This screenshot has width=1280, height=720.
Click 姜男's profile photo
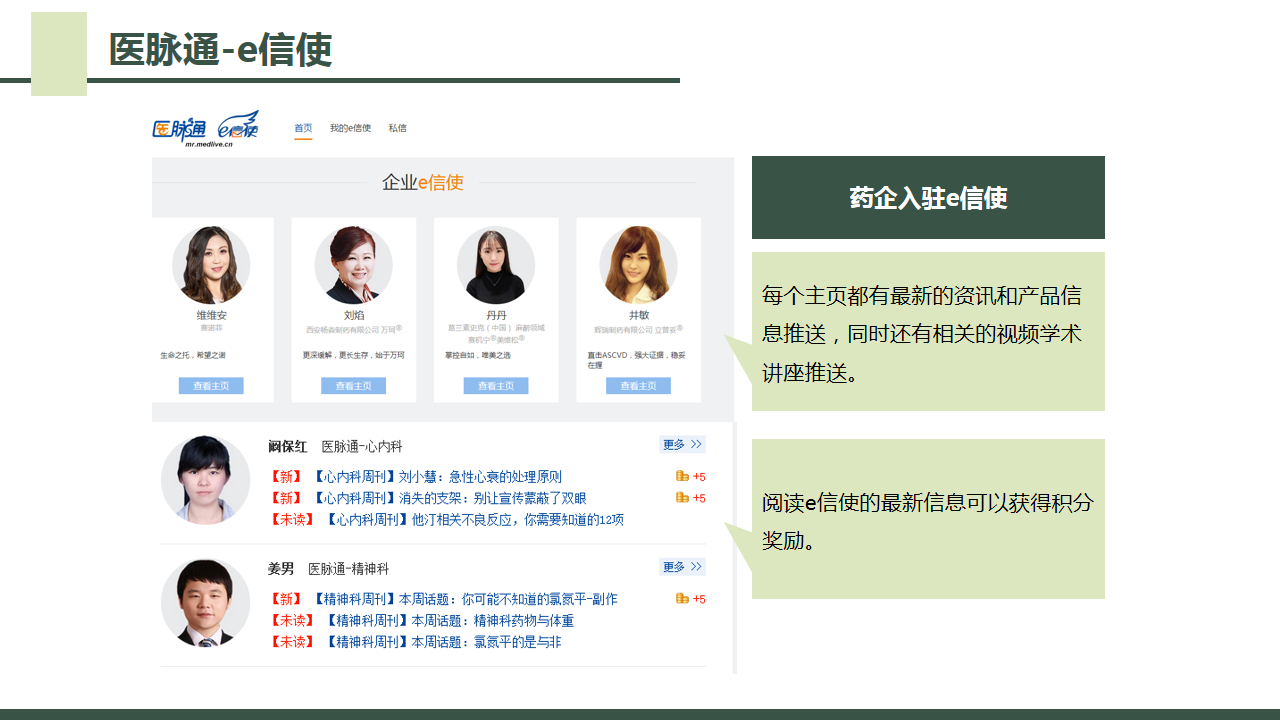(205, 603)
